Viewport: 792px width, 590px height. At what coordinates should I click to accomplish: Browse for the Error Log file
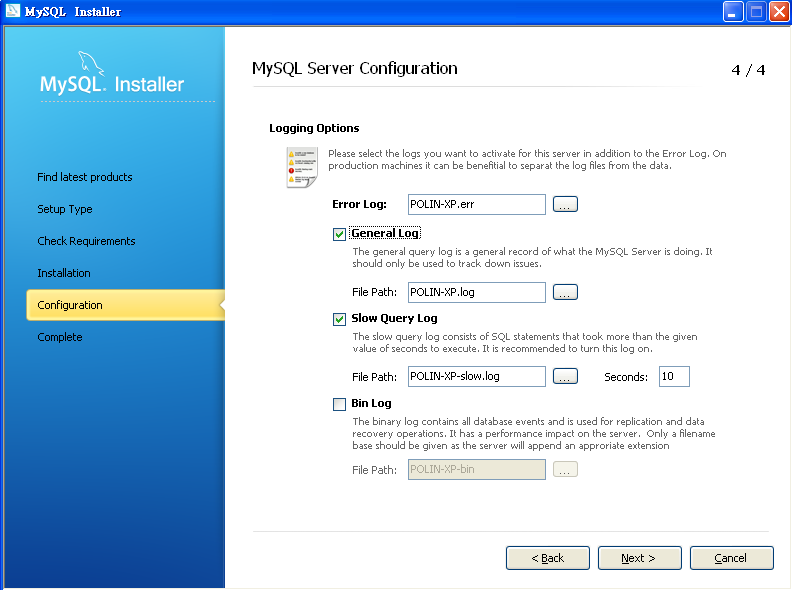565,204
